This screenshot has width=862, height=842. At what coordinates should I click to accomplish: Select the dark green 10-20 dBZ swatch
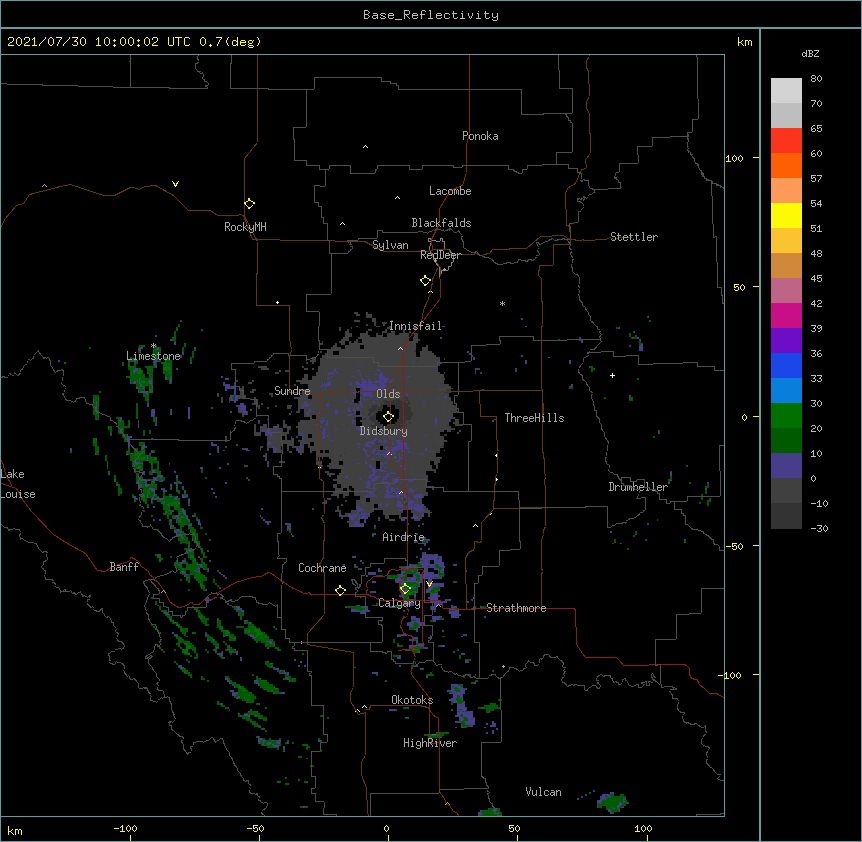click(786, 441)
